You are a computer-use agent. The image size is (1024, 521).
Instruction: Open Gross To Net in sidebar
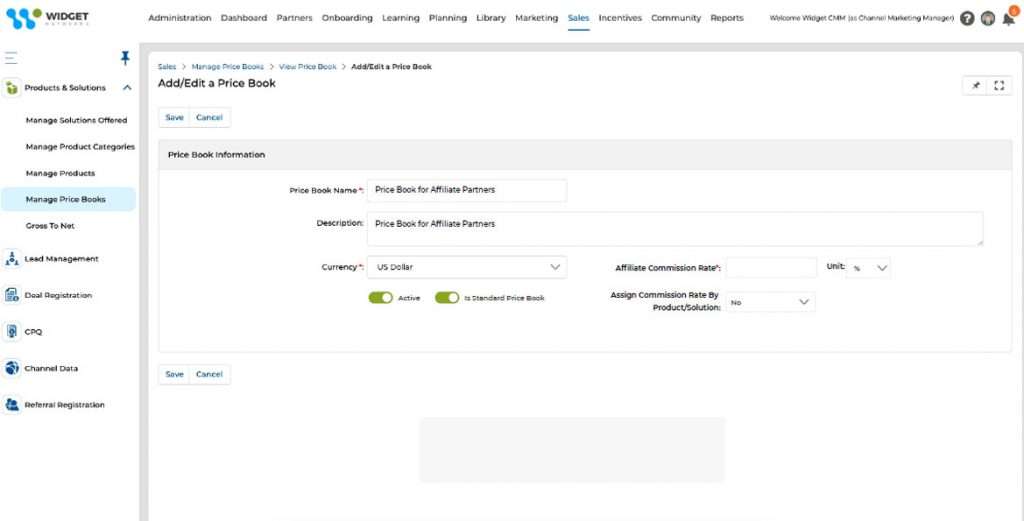tap(50, 225)
